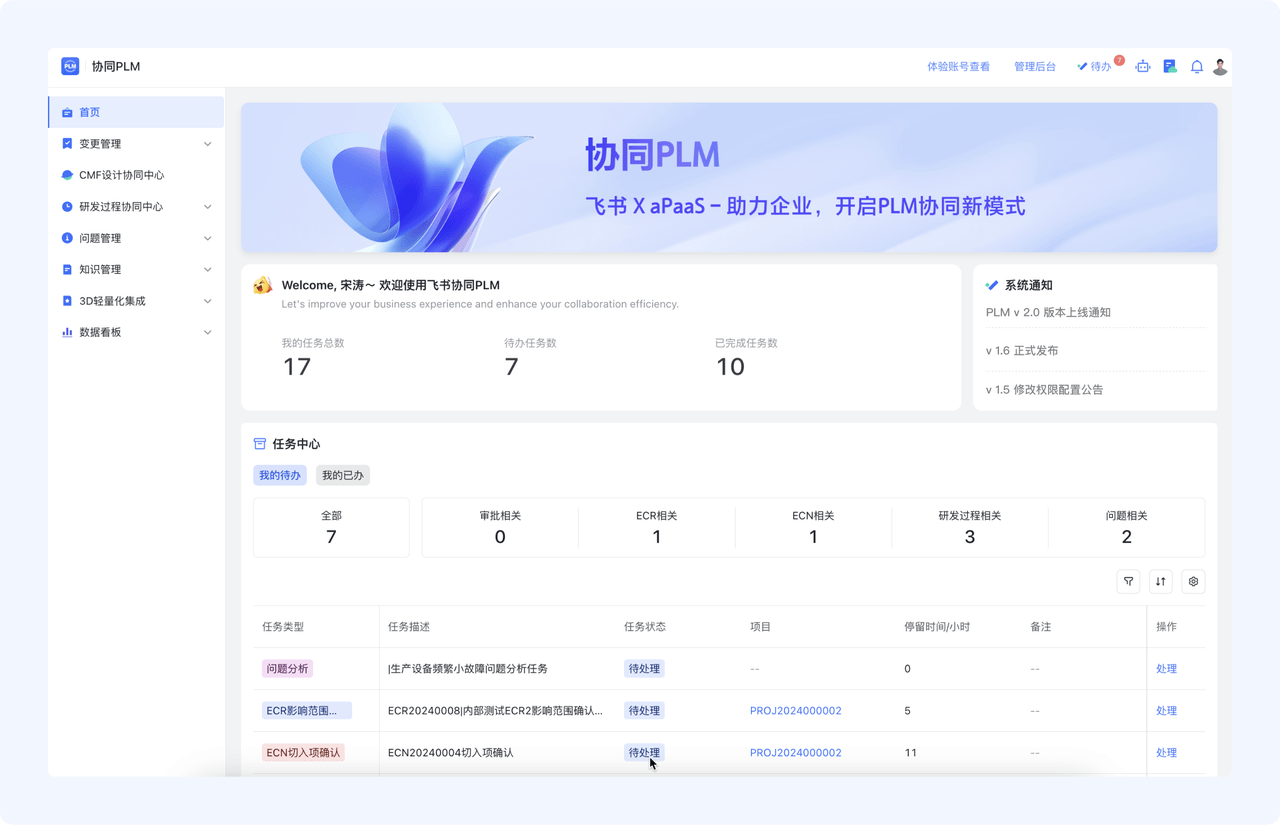Open the notification bell
The width and height of the screenshot is (1280, 825).
(1197, 67)
